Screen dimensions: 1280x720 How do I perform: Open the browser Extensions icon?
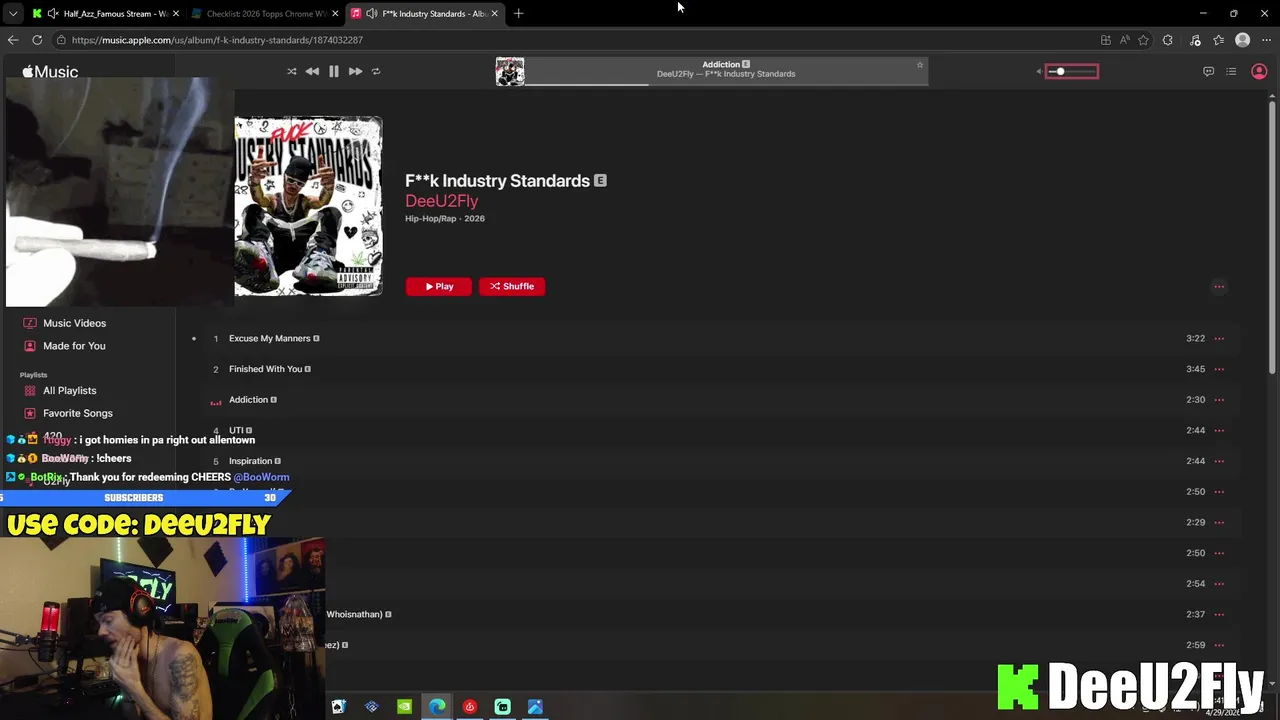click(x=1168, y=40)
